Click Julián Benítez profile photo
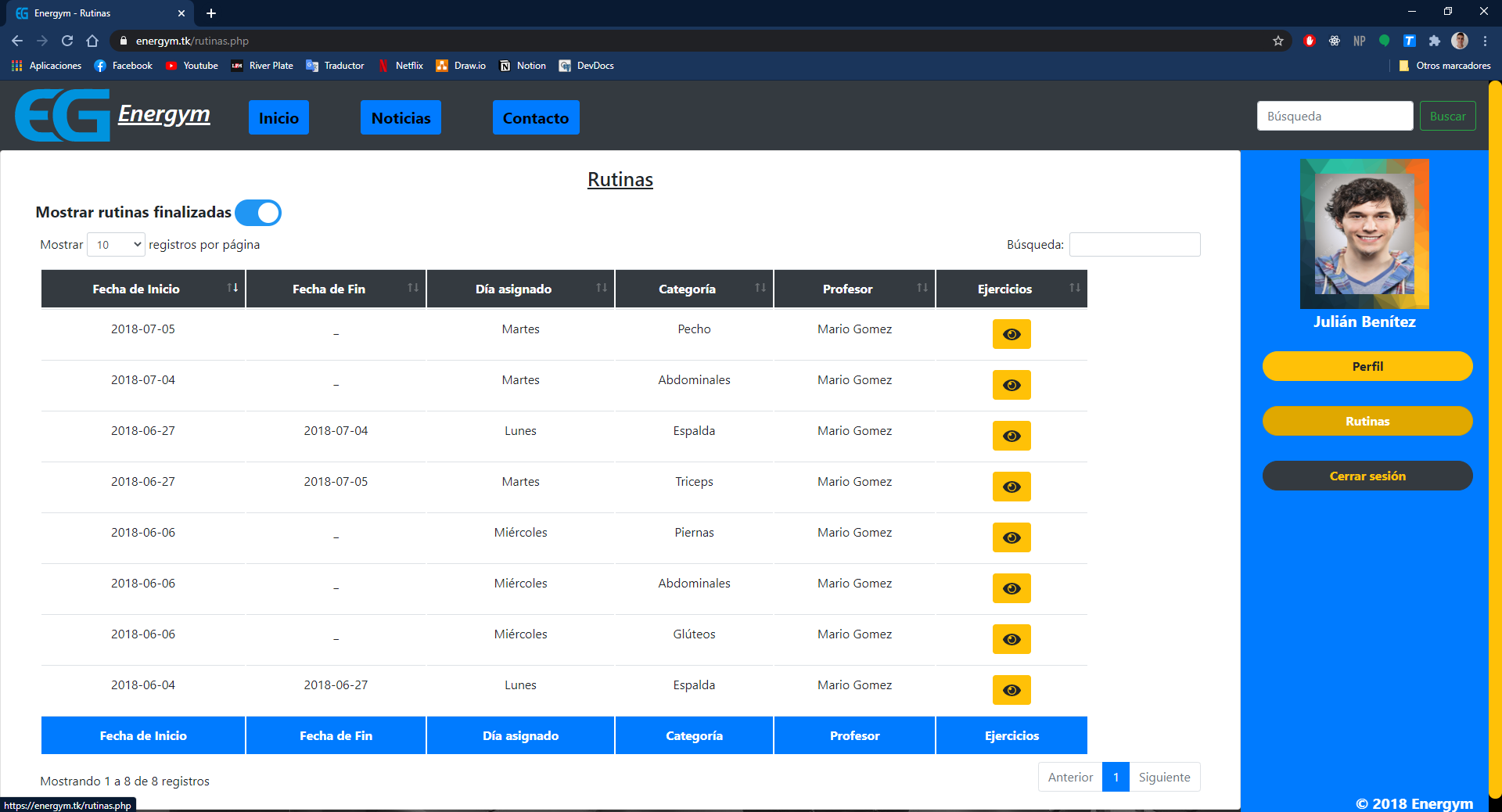 click(x=1364, y=234)
